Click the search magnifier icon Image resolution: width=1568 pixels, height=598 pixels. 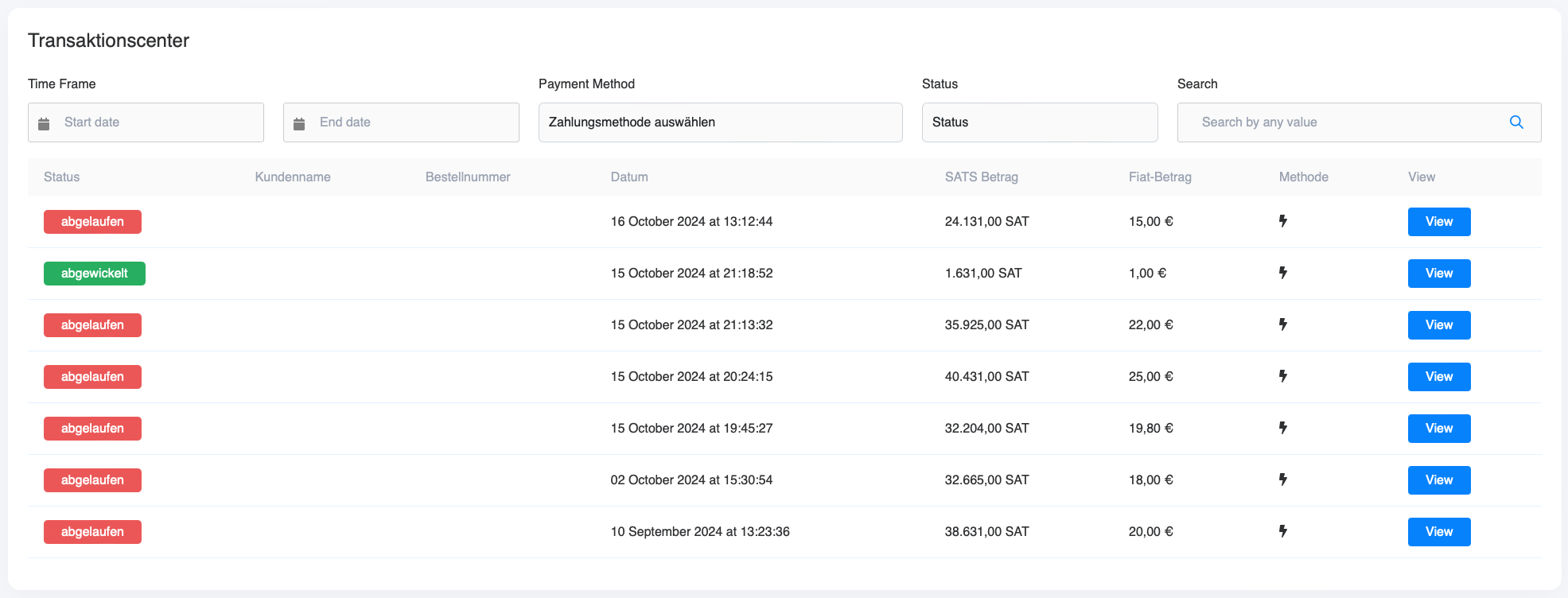tap(1516, 122)
